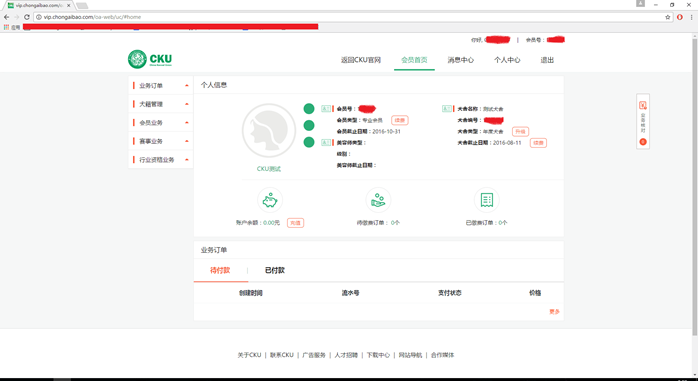
Task: Open the 下载中心 footer link
Action: [x=378, y=355]
